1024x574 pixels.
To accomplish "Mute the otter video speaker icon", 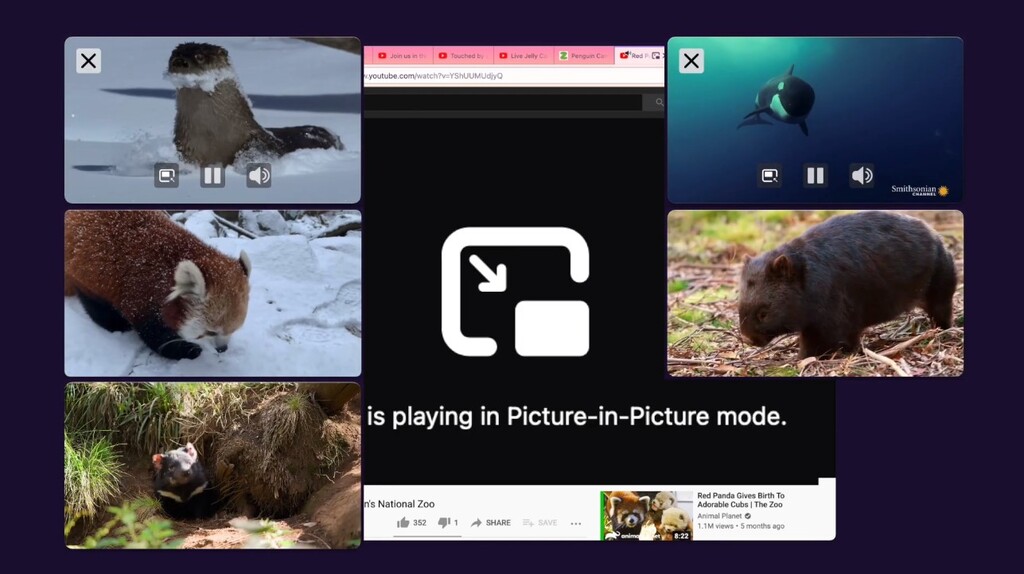I will (x=259, y=176).
